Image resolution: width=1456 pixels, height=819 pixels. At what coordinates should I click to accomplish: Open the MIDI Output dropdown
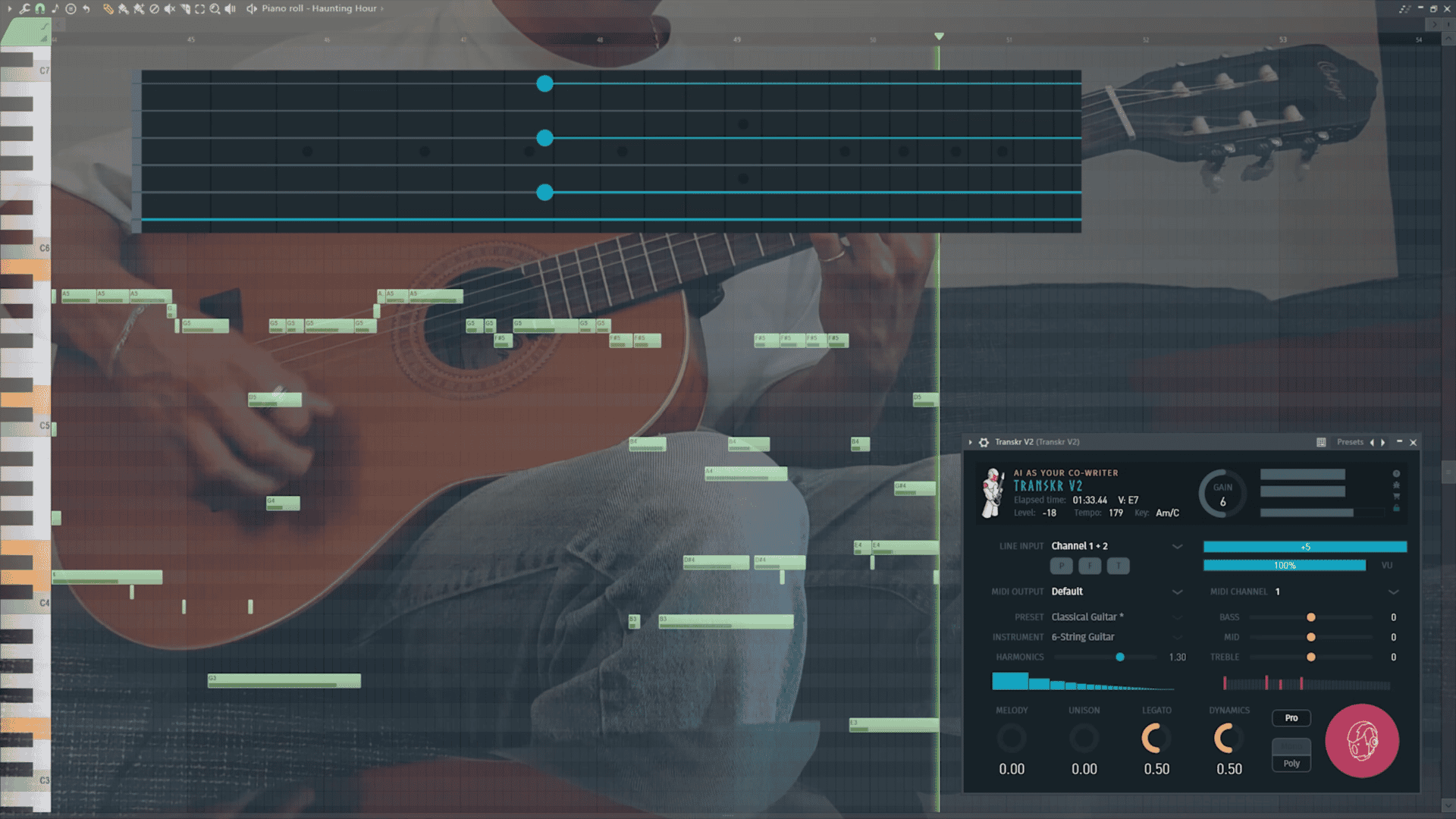coord(1177,591)
